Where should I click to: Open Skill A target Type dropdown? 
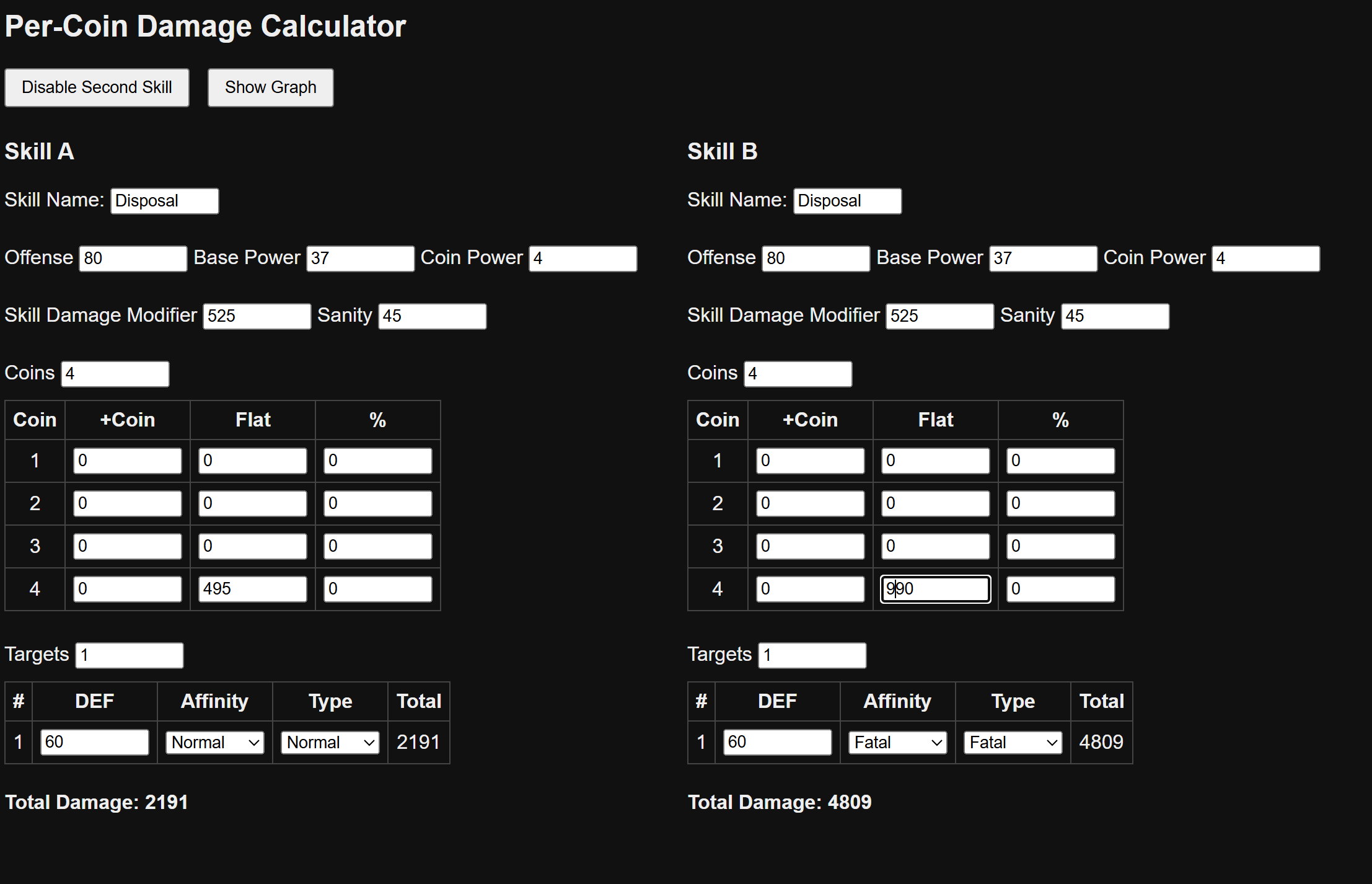tap(330, 742)
